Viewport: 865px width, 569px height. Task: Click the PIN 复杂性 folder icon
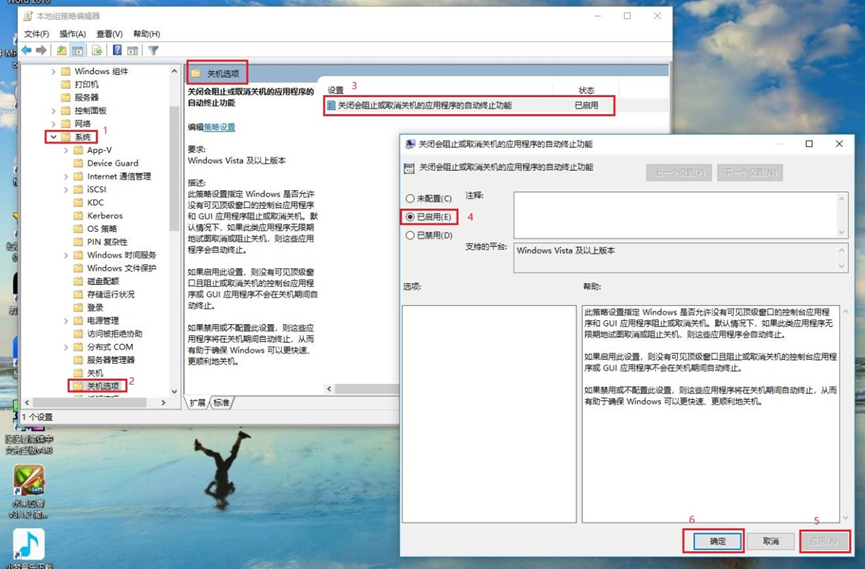(x=78, y=242)
